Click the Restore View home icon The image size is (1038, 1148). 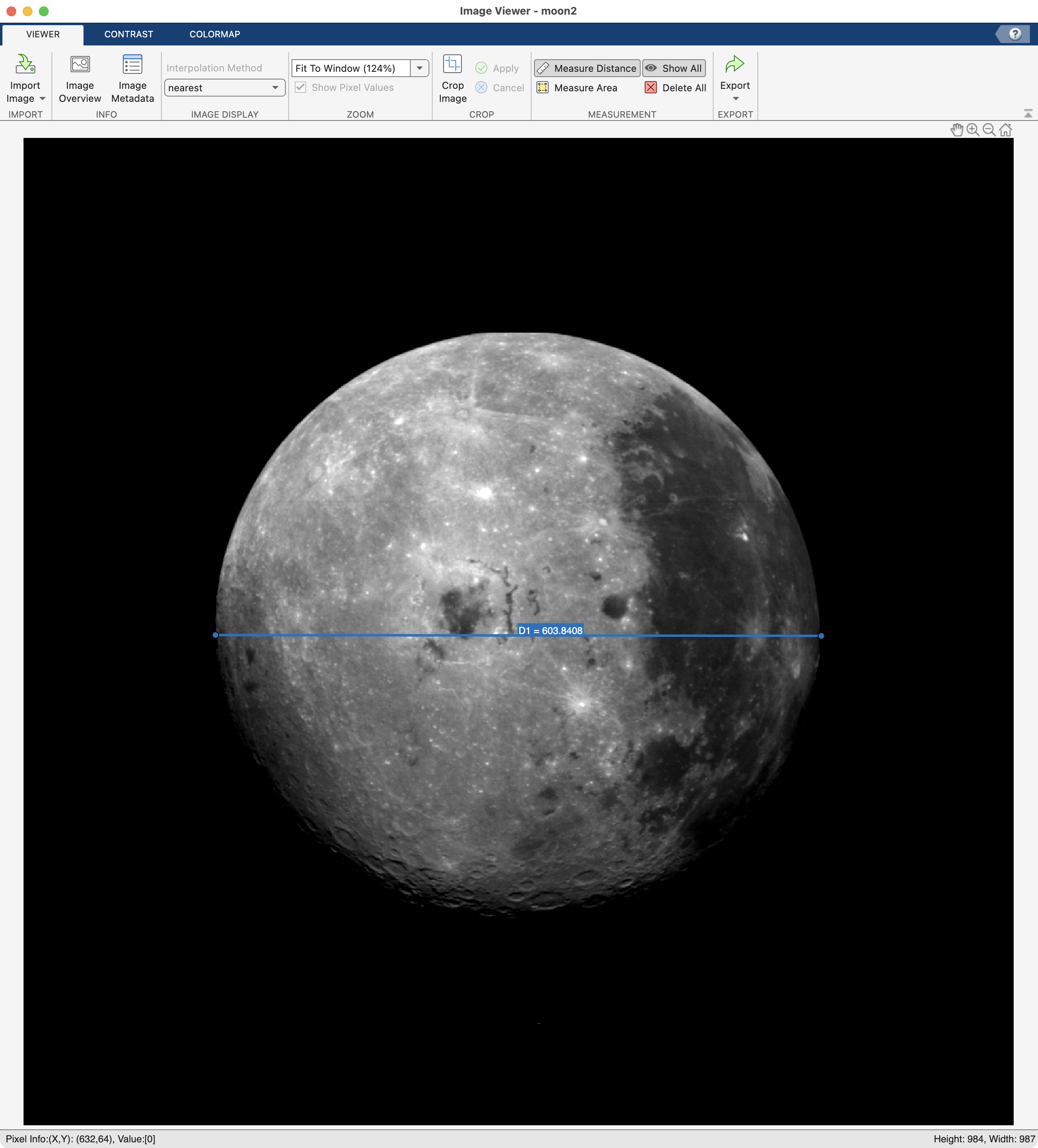(1006, 130)
